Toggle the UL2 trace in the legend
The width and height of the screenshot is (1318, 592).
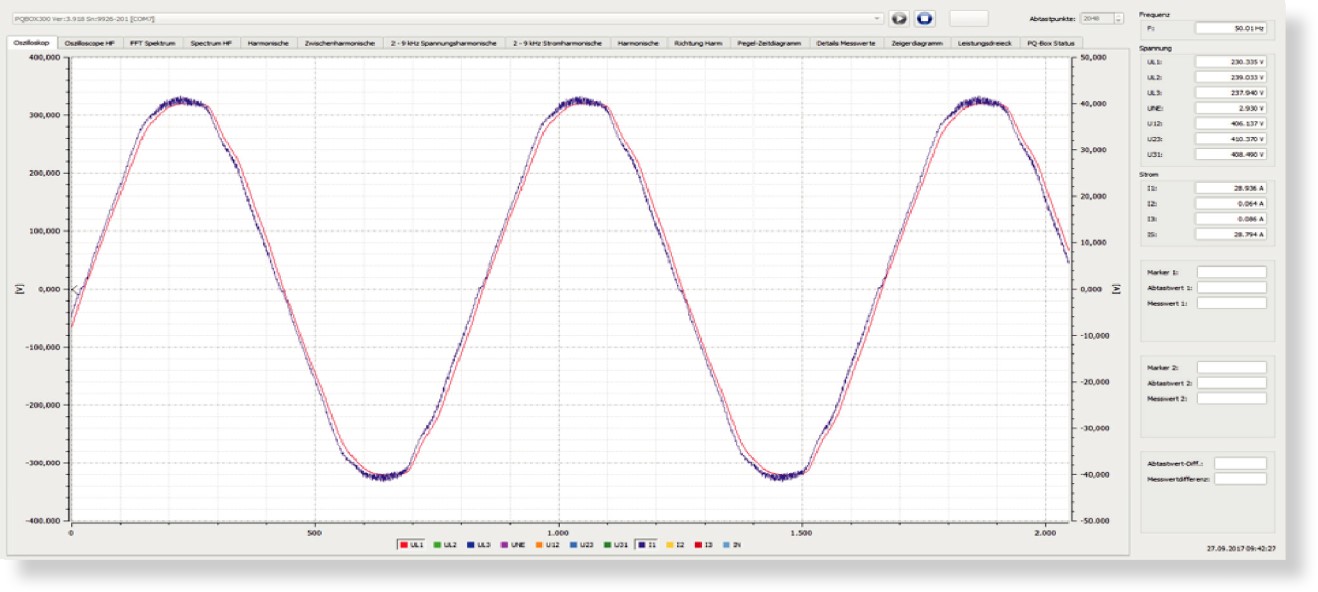coord(445,545)
